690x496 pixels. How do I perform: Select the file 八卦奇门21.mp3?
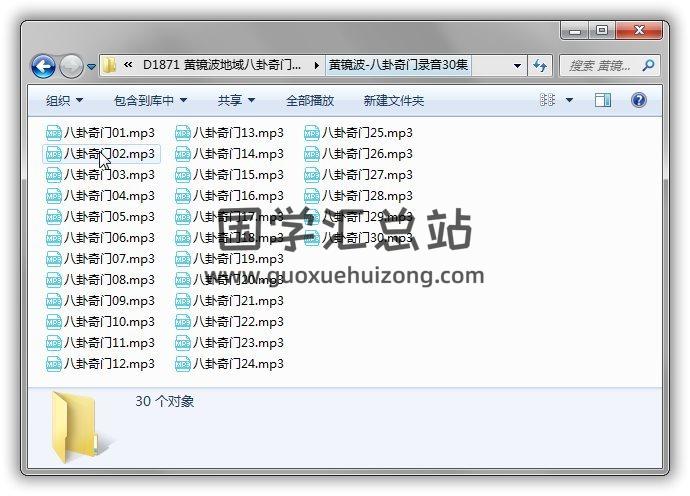[230, 301]
